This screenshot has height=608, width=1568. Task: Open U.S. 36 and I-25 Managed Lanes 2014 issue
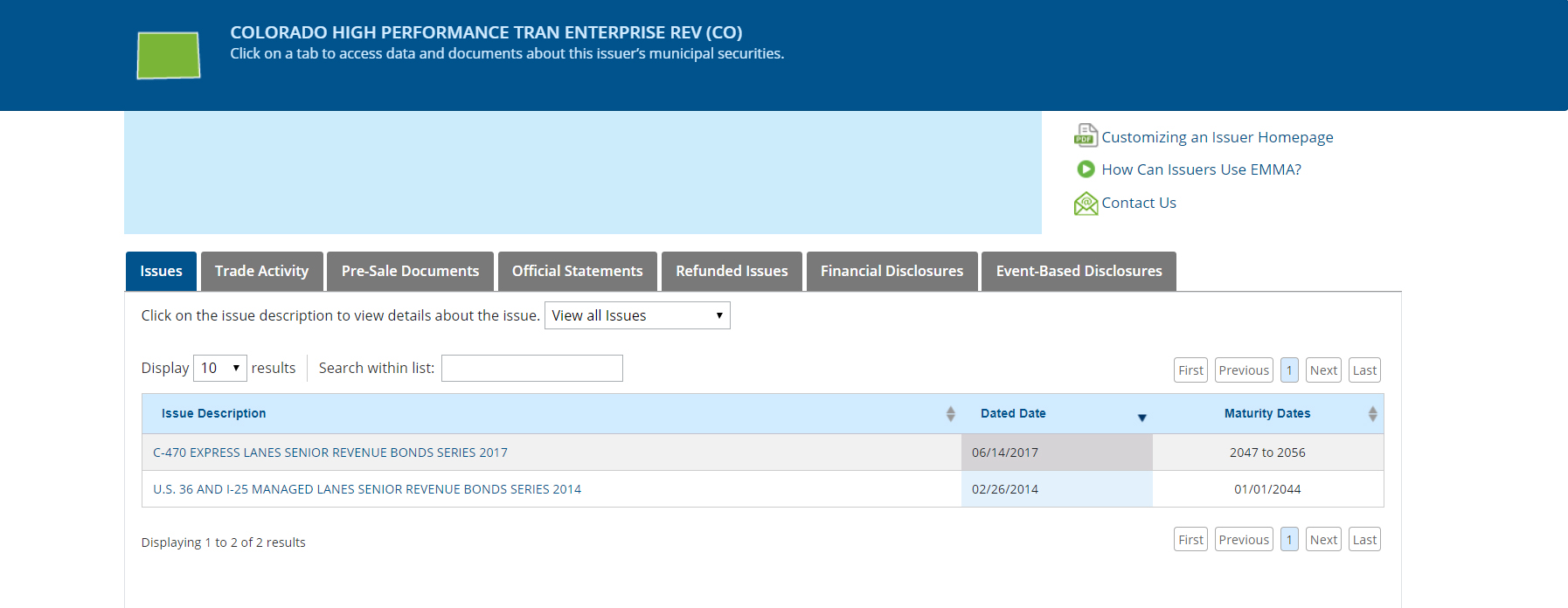click(367, 489)
